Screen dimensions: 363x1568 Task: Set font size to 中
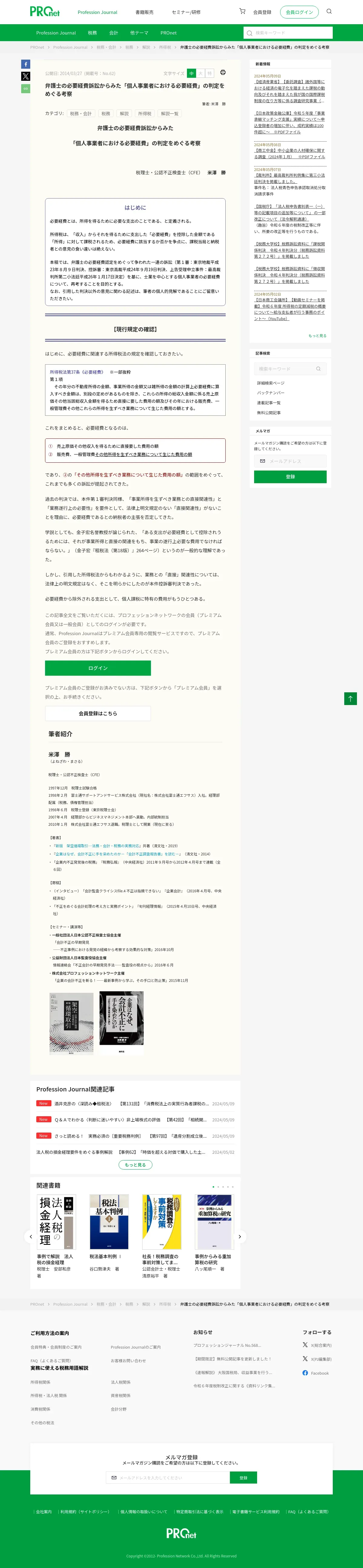[x=191, y=73]
